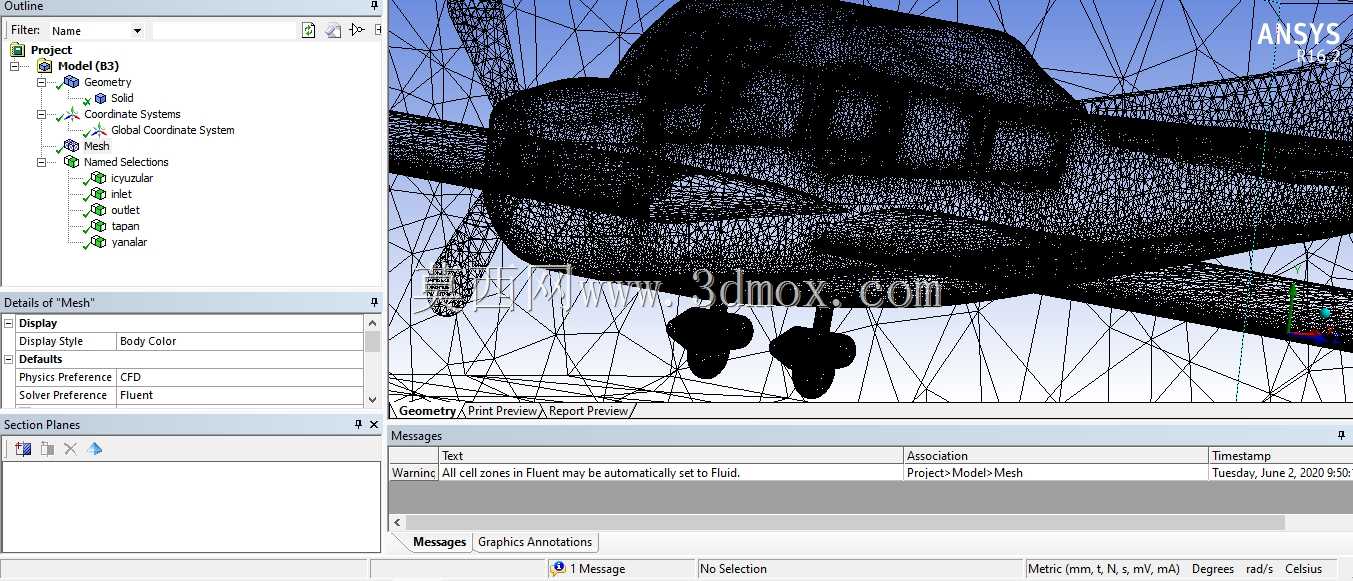Viewport: 1353px width, 581px height.
Task: Pin the Section Planes panel
Action: click(358, 425)
